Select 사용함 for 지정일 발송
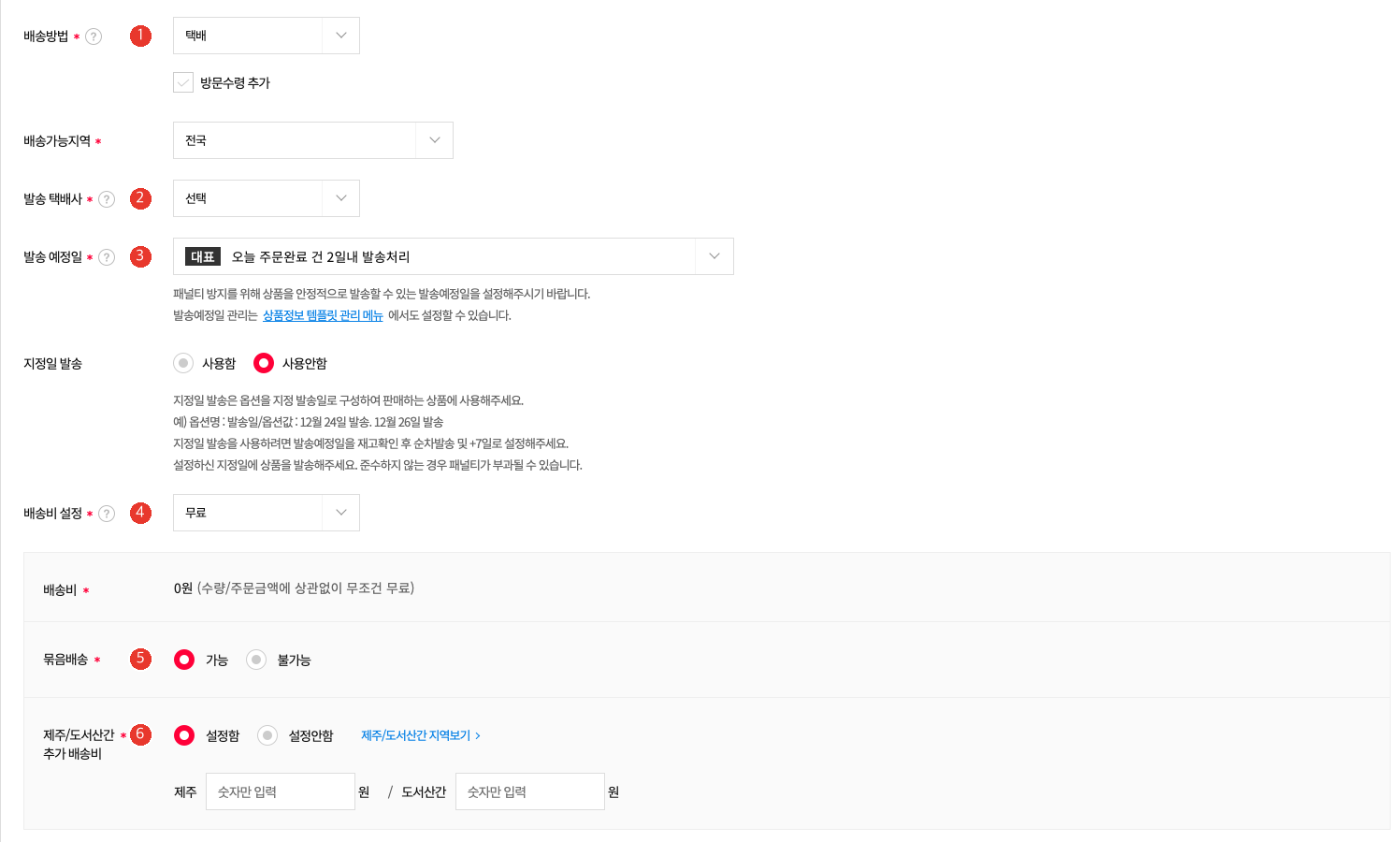 point(183,363)
